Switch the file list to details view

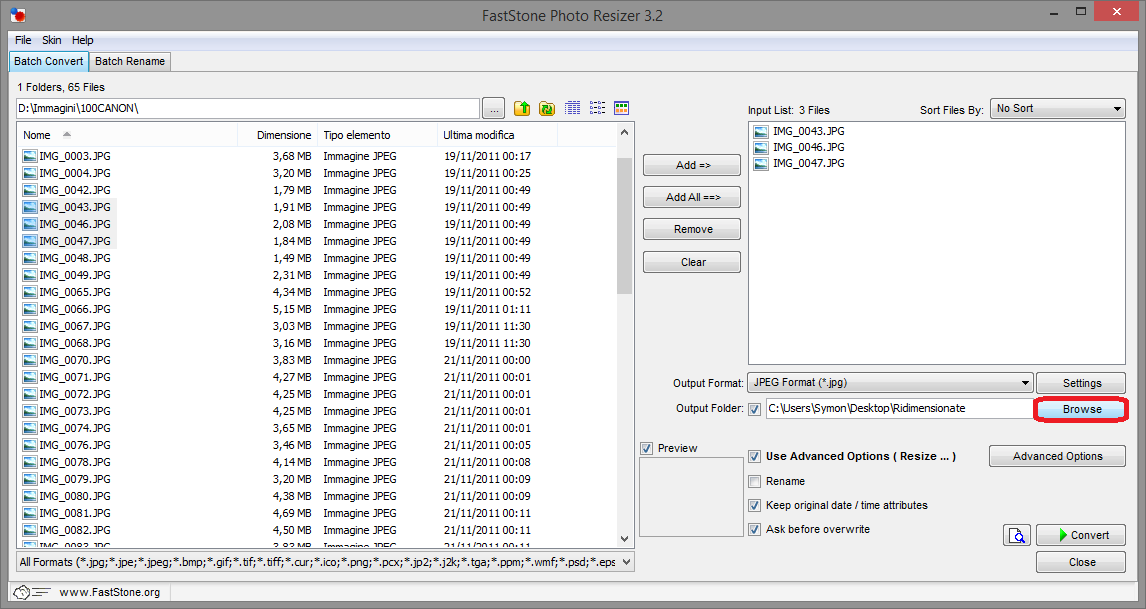pyautogui.click(x=572, y=108)
